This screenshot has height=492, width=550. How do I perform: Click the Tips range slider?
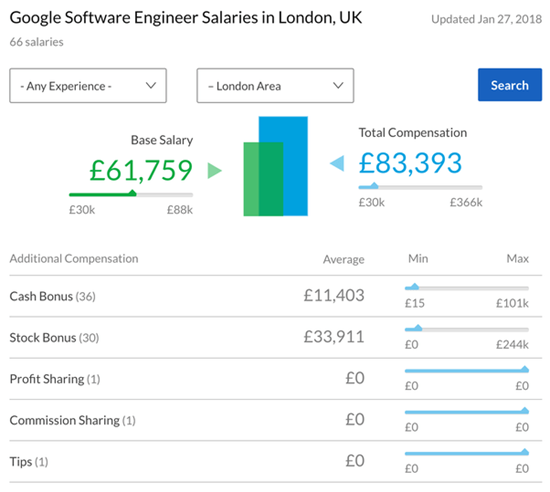click(467, 453)
